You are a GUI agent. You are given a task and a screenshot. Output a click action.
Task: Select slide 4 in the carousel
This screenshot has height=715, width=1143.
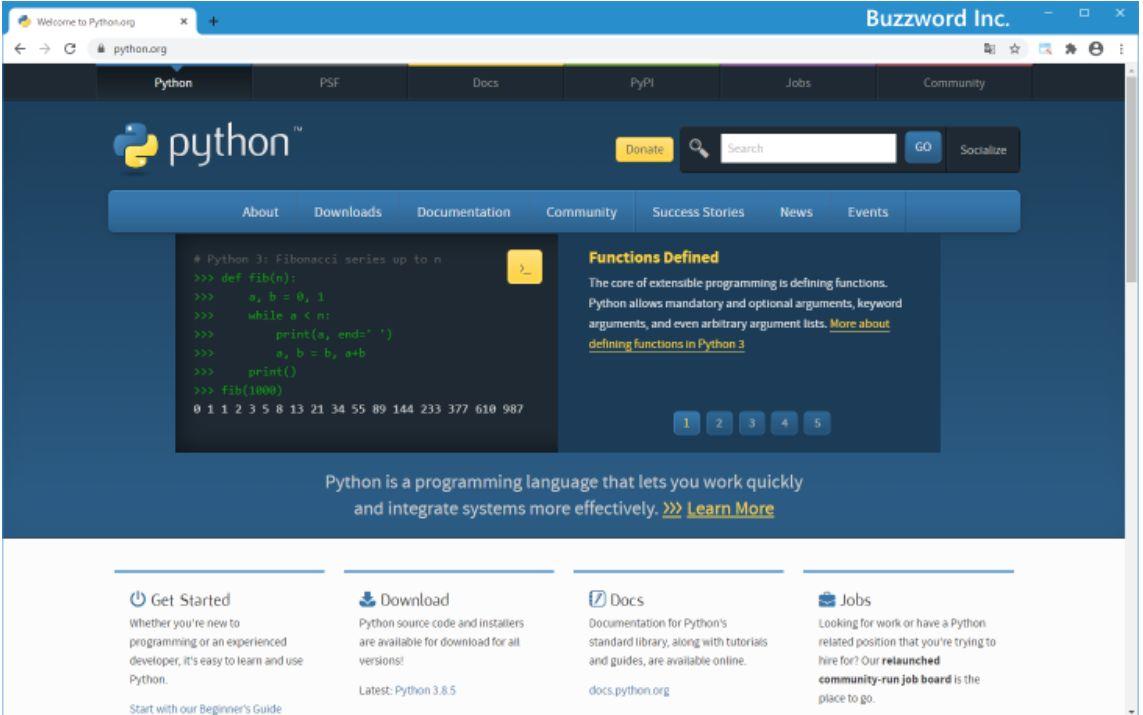click(x=784, y=423)
